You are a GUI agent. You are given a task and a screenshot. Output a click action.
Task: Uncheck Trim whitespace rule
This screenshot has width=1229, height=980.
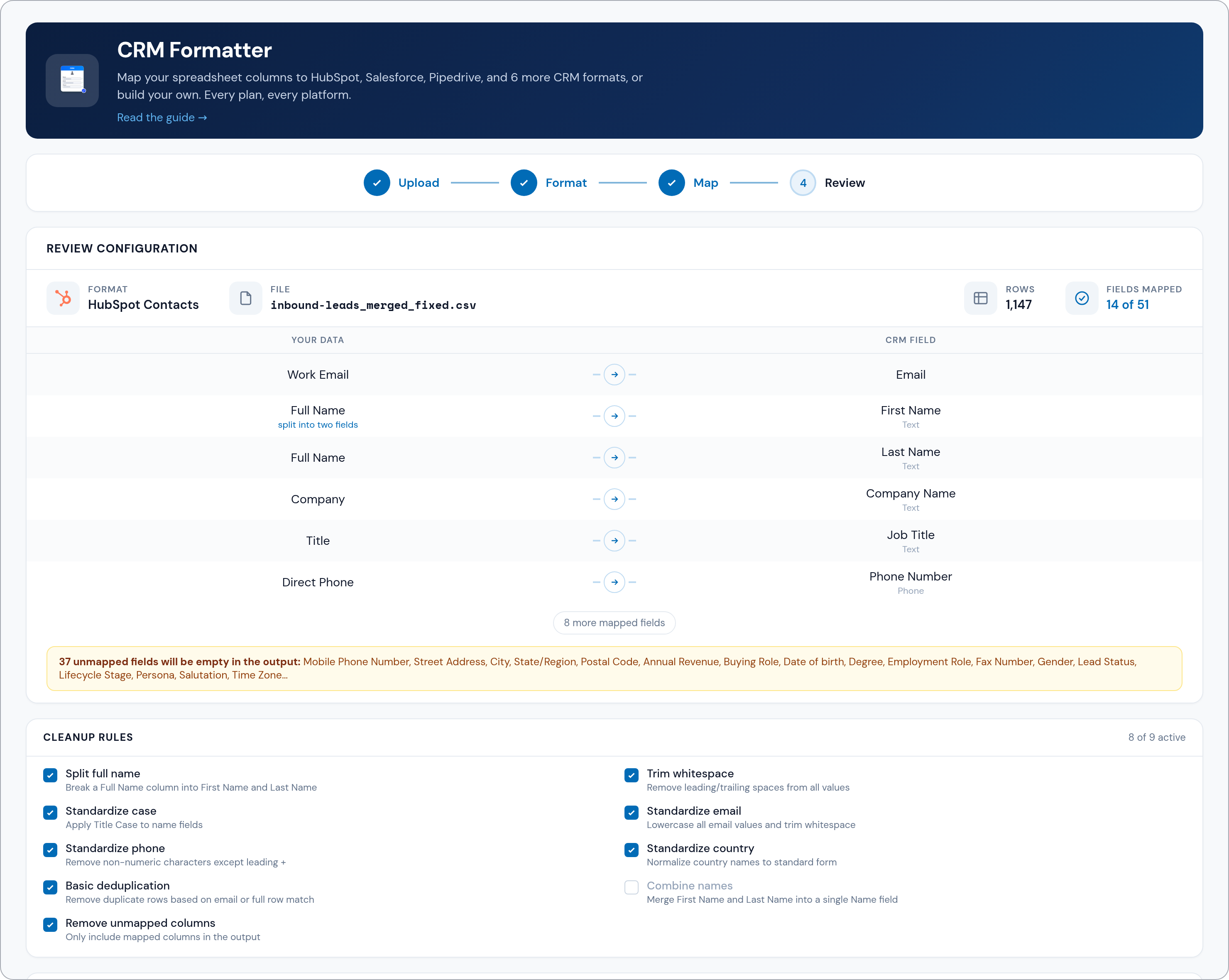pyautogui.click(x=631, y=775)
